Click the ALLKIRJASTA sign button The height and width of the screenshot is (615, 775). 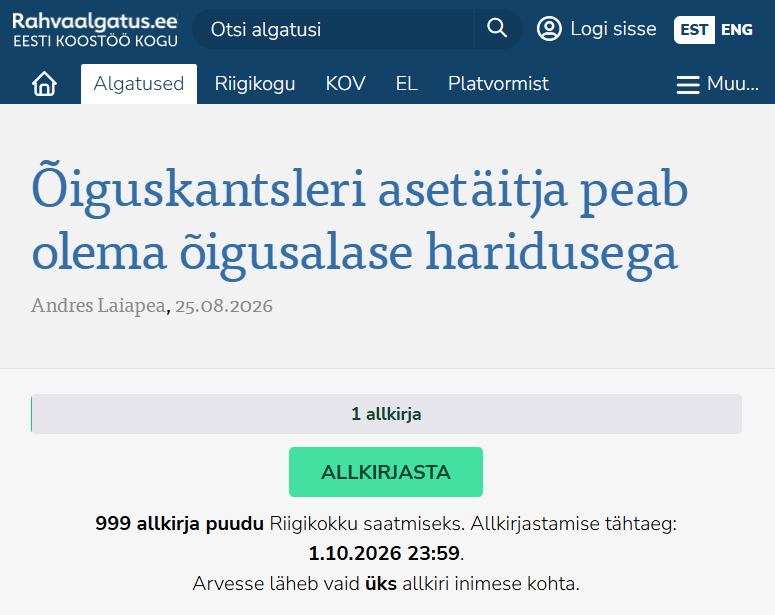click(x=386, y=472)
